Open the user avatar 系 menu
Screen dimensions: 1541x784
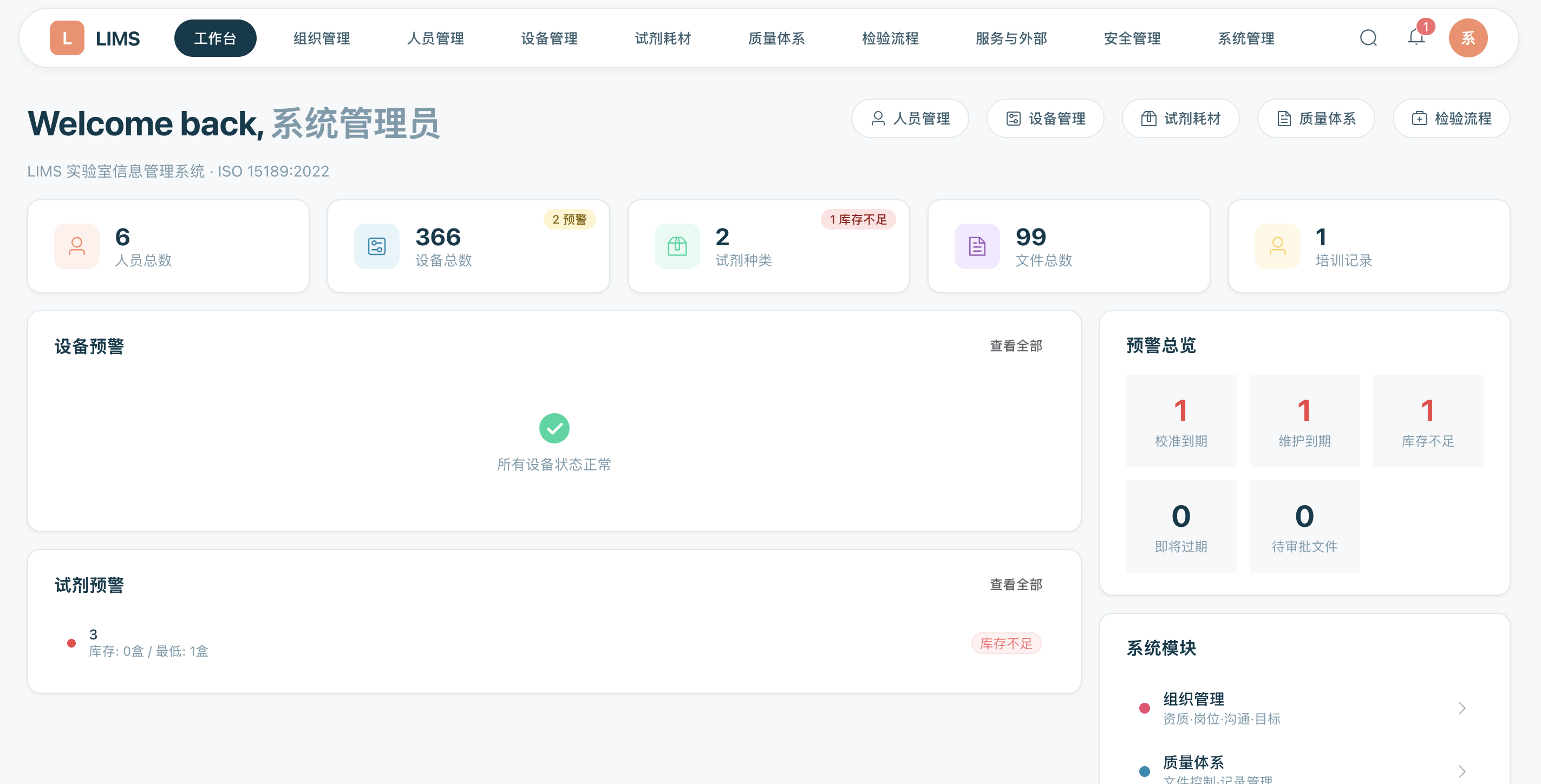(x=1468, y=38)
